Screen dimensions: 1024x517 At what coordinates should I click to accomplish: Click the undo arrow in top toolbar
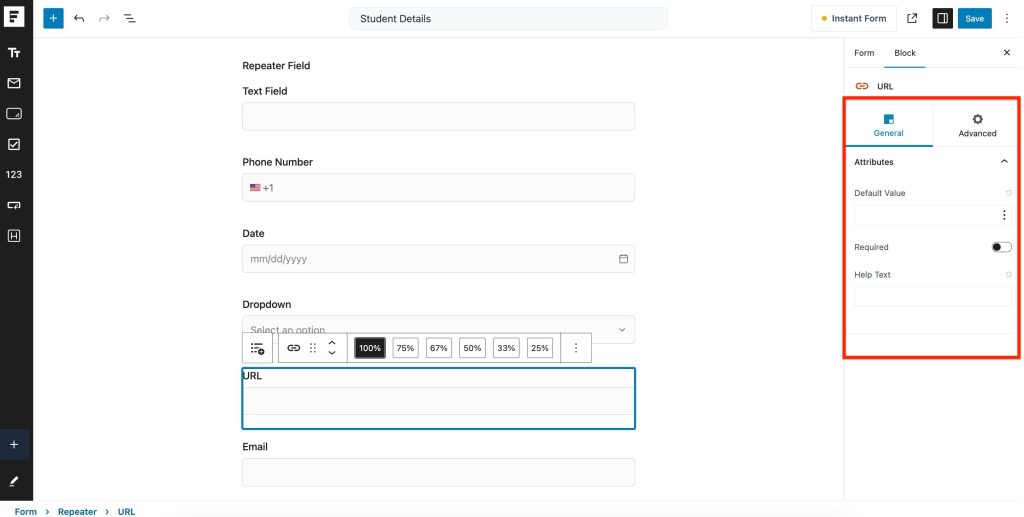(79, 18)
